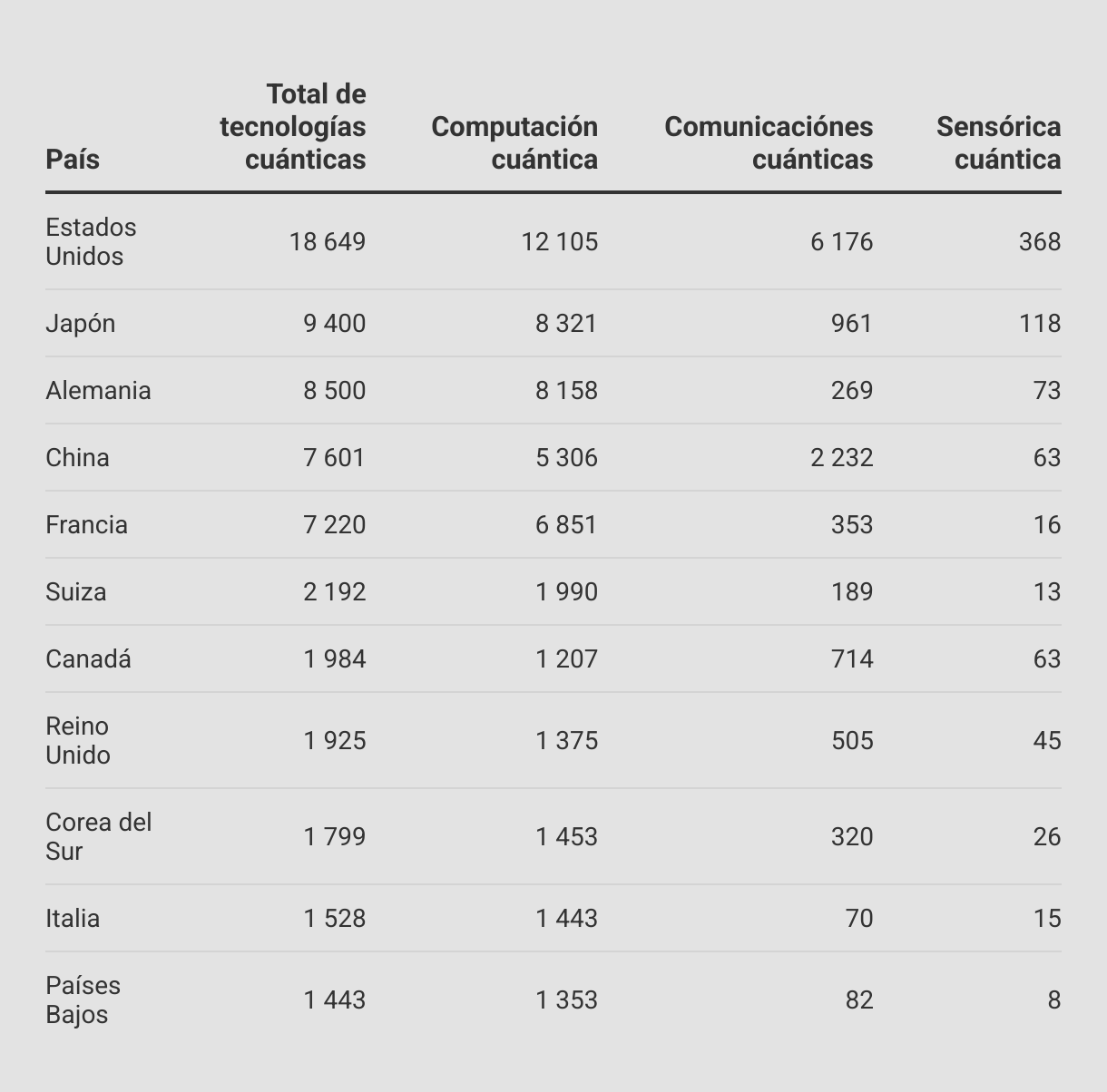Screen dimensions: 1107x1092
Task: Select the Estados Unidos row label
Action: (x=91, y=241)
